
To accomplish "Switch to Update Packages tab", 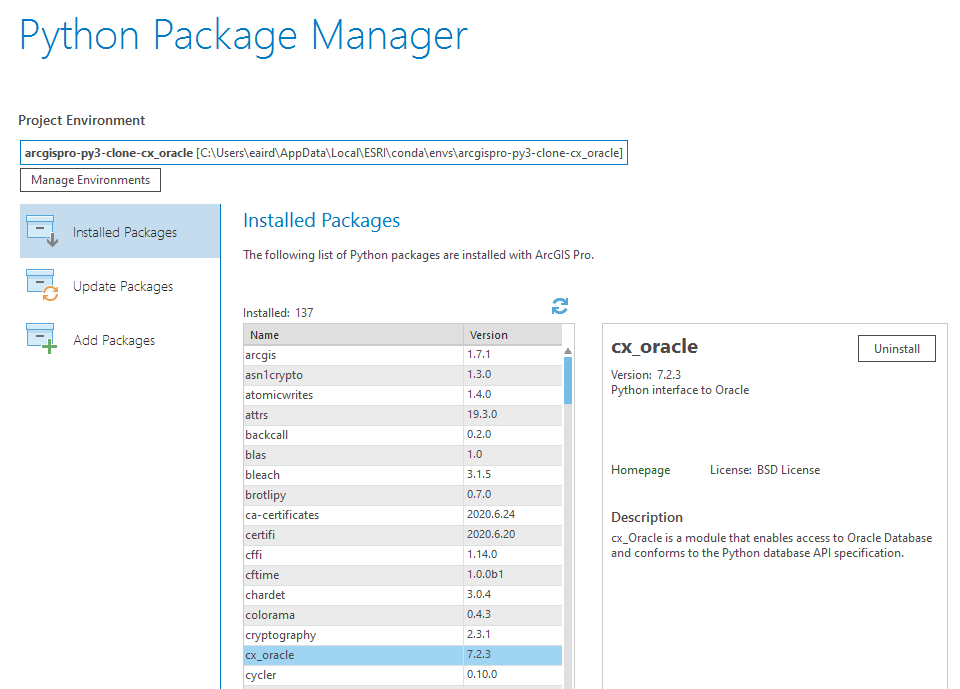I will coord(120,286).
